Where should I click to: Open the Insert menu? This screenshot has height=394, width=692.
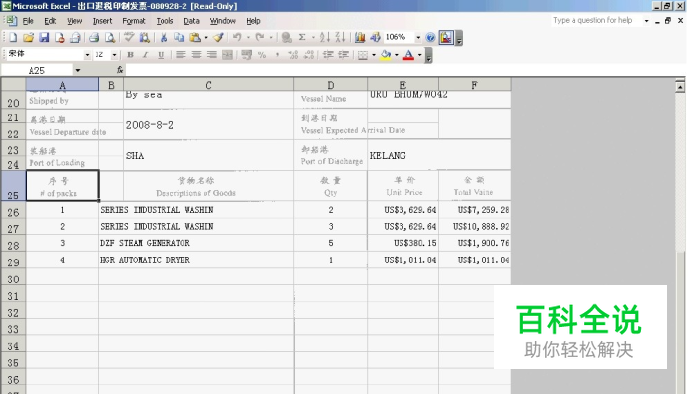[102, 21]
